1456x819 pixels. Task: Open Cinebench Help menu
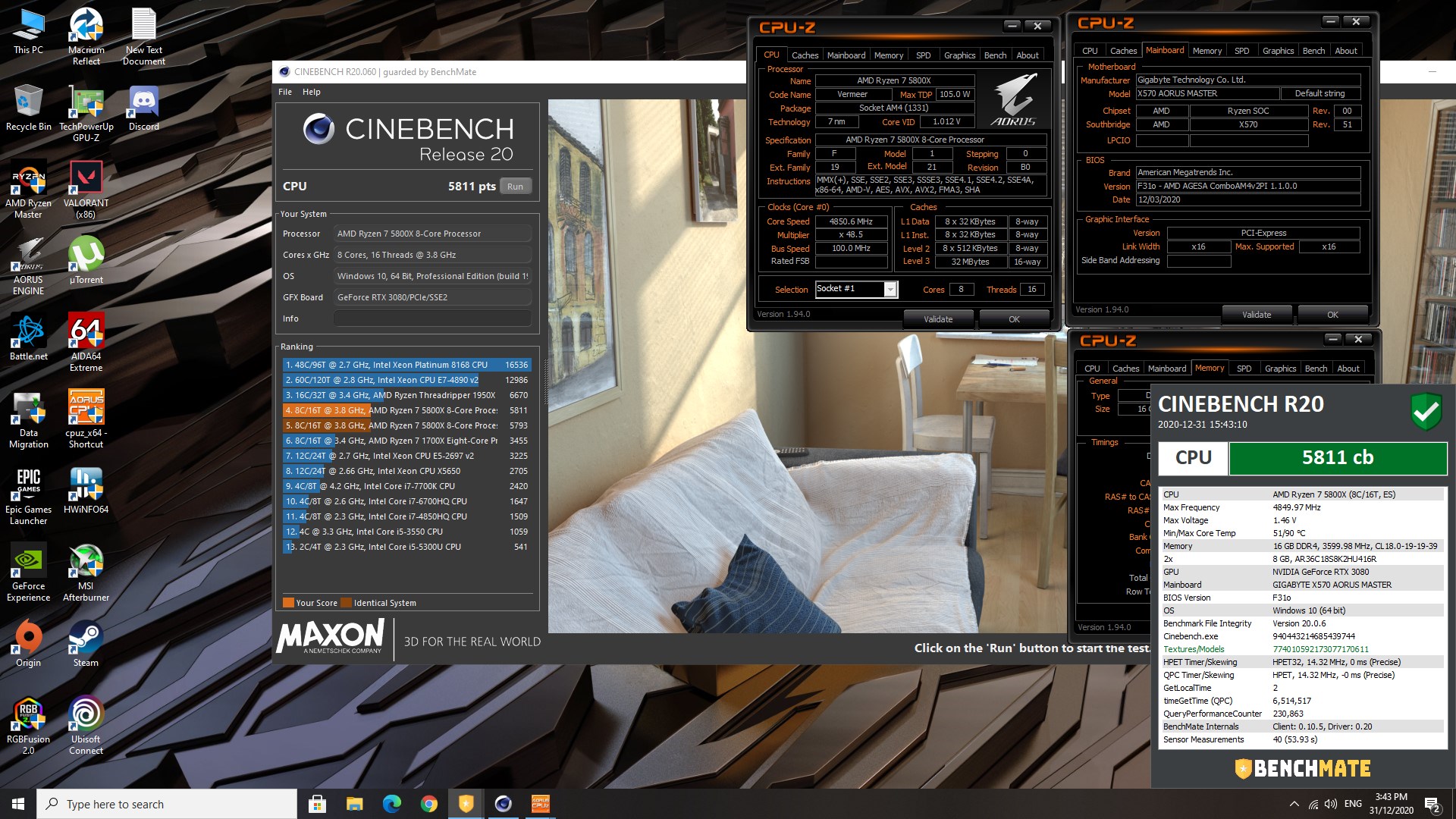point(312,92)
